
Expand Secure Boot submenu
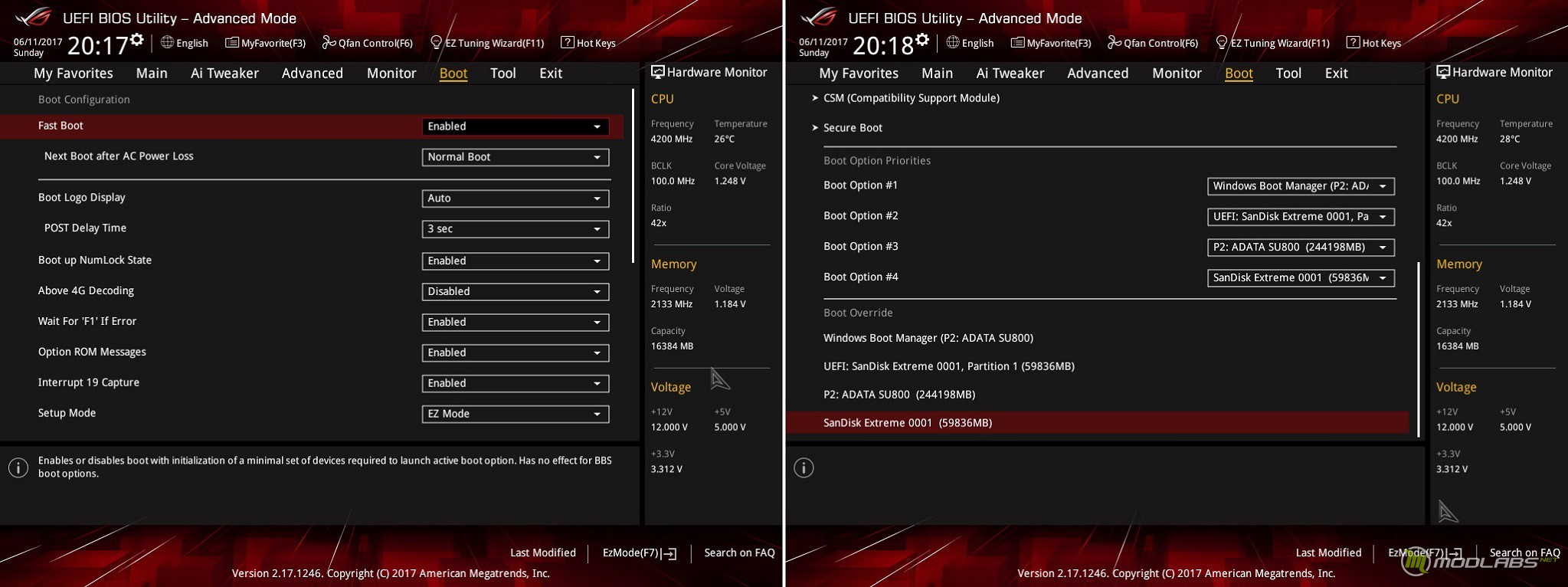coord(847,128)
